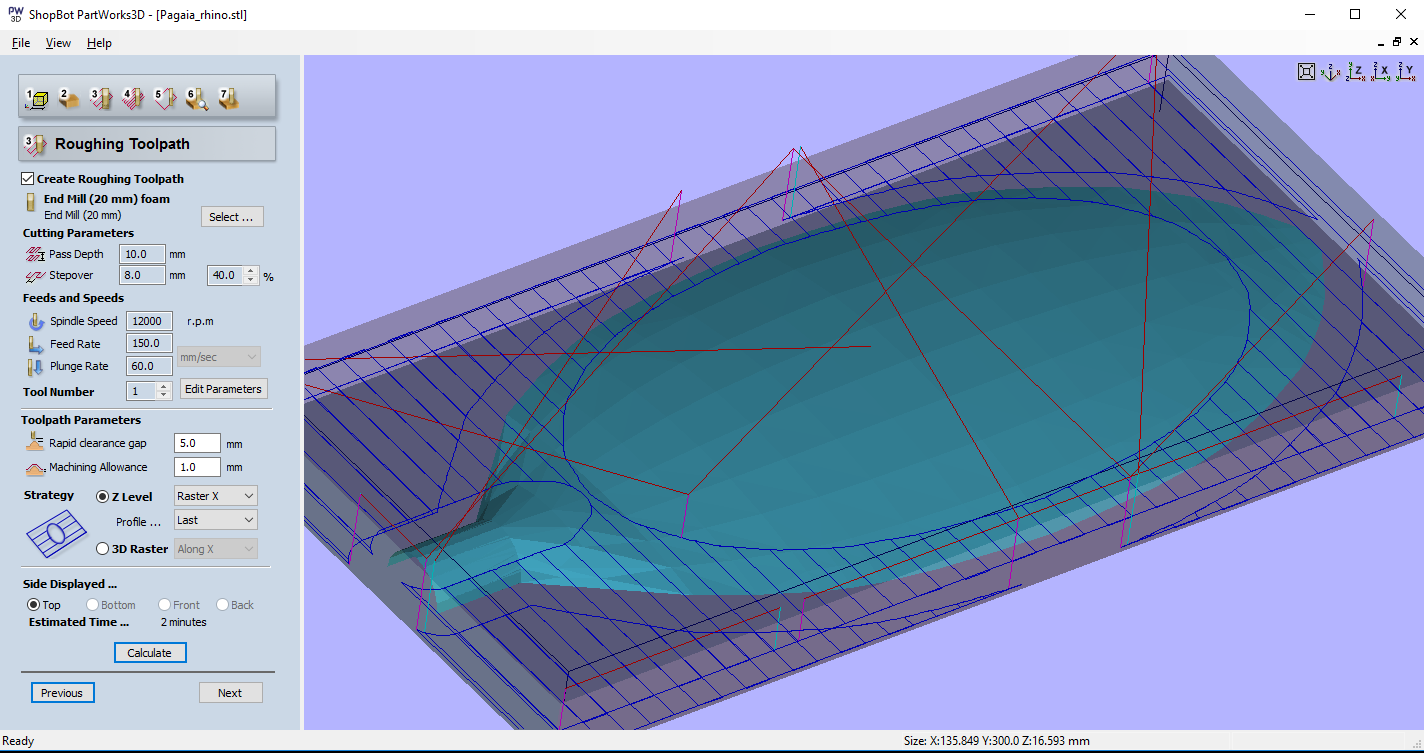Click the Spindle Speed icon
This screenshot has height=753, width=1424.
(x=36, y=321)
